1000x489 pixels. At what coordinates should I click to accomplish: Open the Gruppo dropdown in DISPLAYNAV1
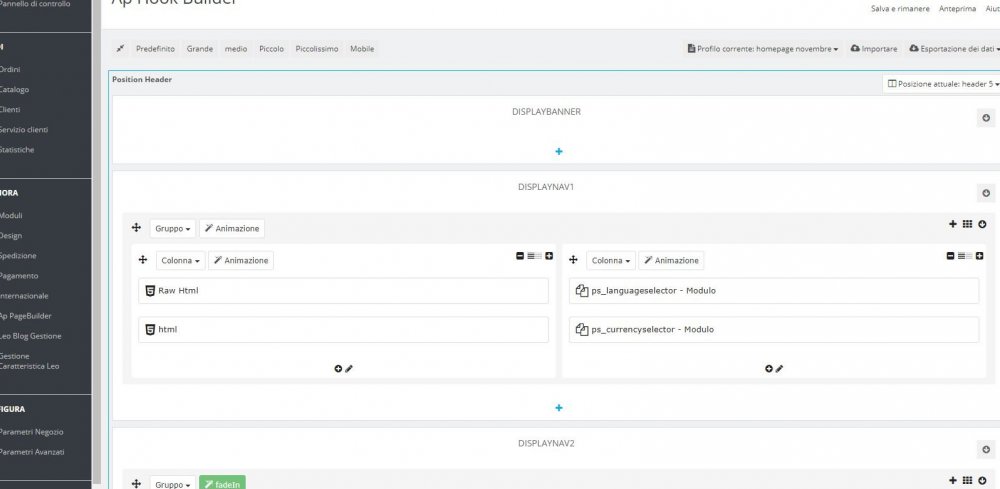173,228
